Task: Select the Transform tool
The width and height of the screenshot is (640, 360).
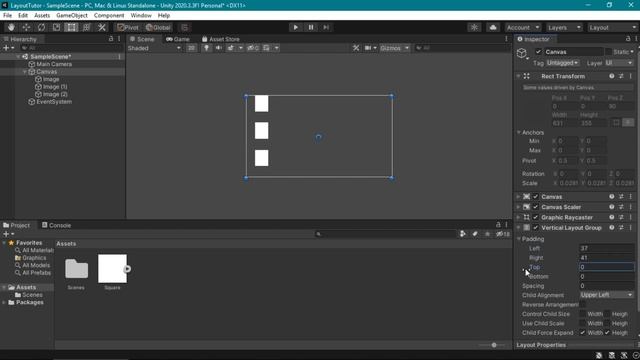Action: (87, 27)
